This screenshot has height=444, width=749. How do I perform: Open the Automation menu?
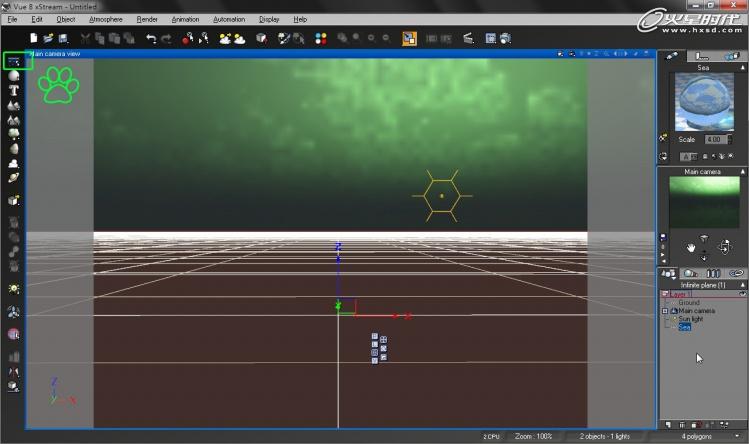(x=228, y=19)
